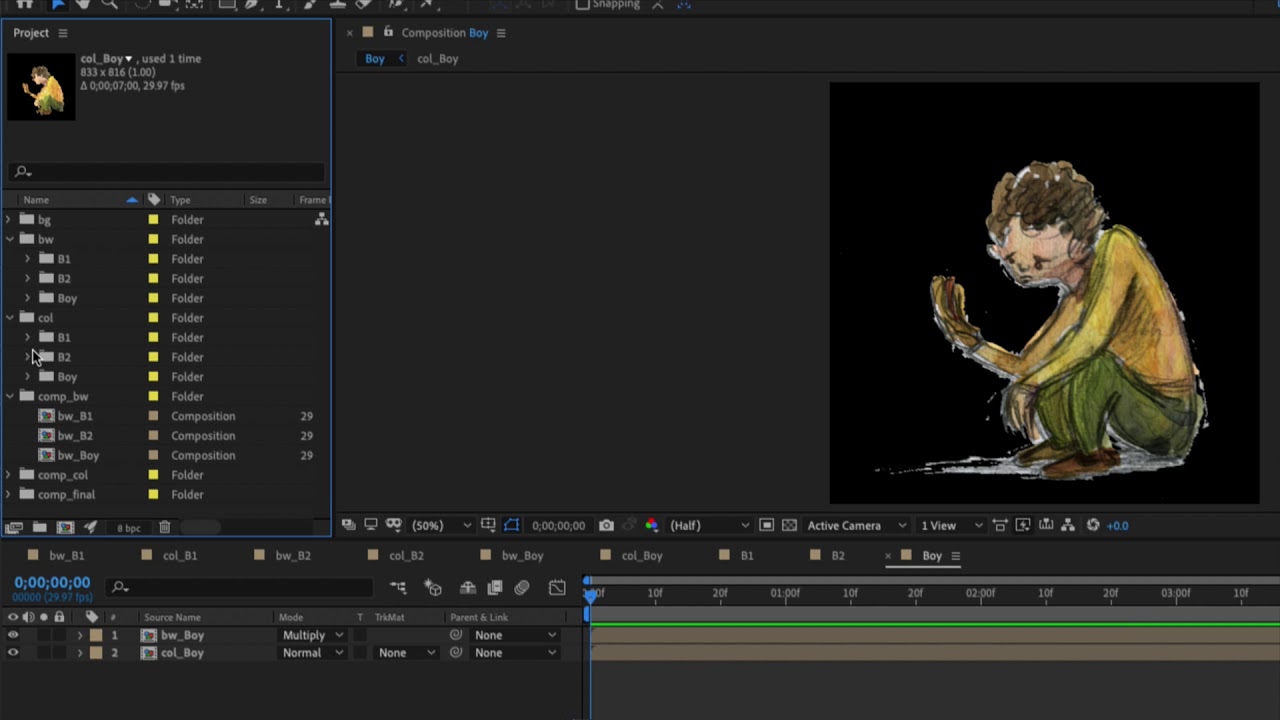Screen dimensions: 1280x720
Task: Toggle the Composition viewer lock icon
Action: pos(388,32)
